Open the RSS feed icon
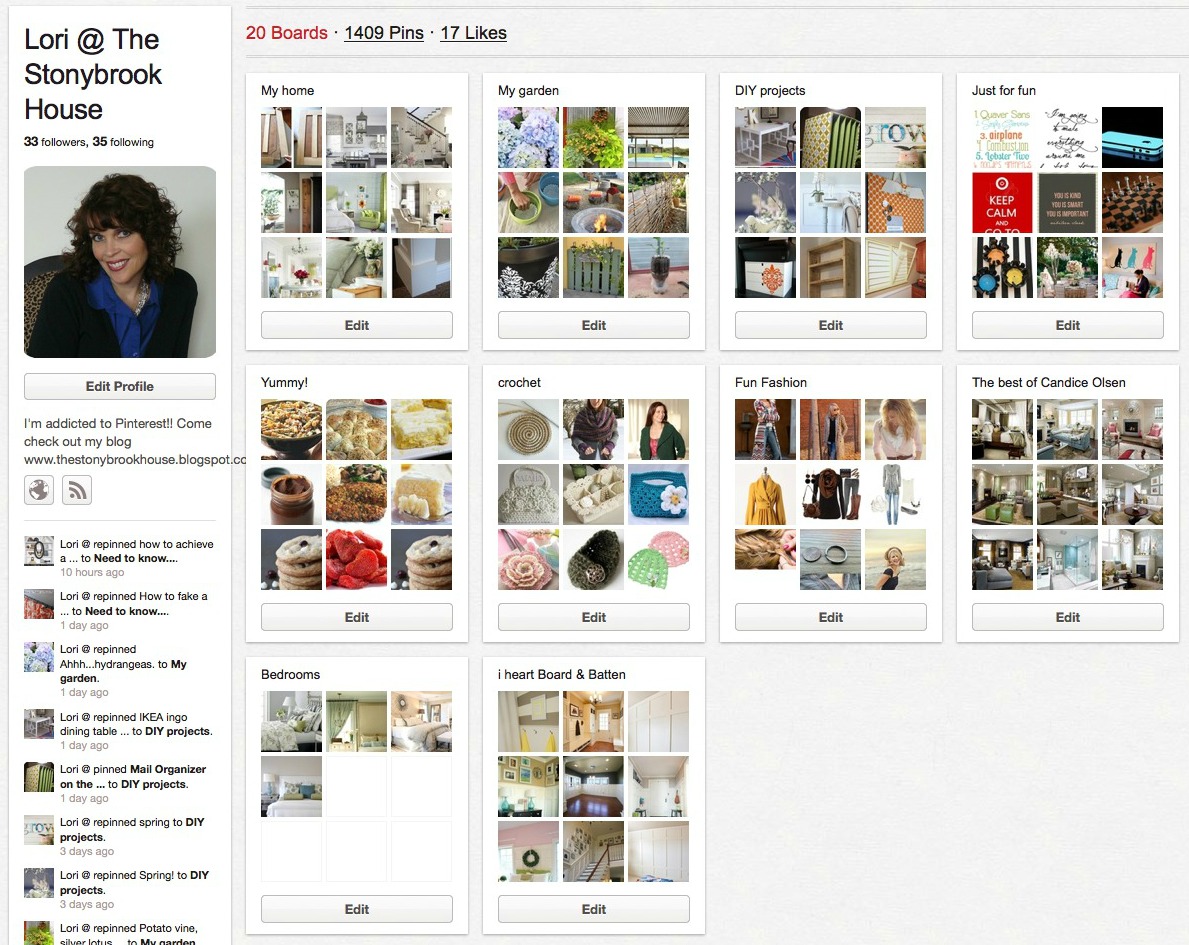The height and width of the screenshot is (945, 1189). pos(77,490)
